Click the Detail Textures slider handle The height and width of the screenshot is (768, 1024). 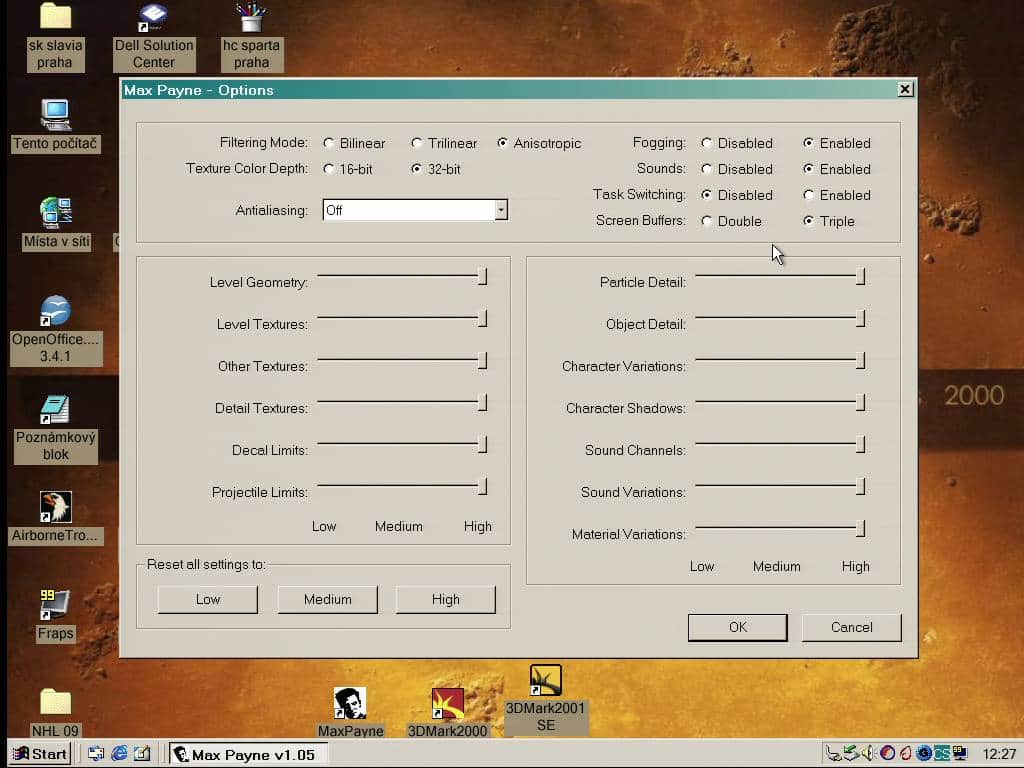click(483, 402)
